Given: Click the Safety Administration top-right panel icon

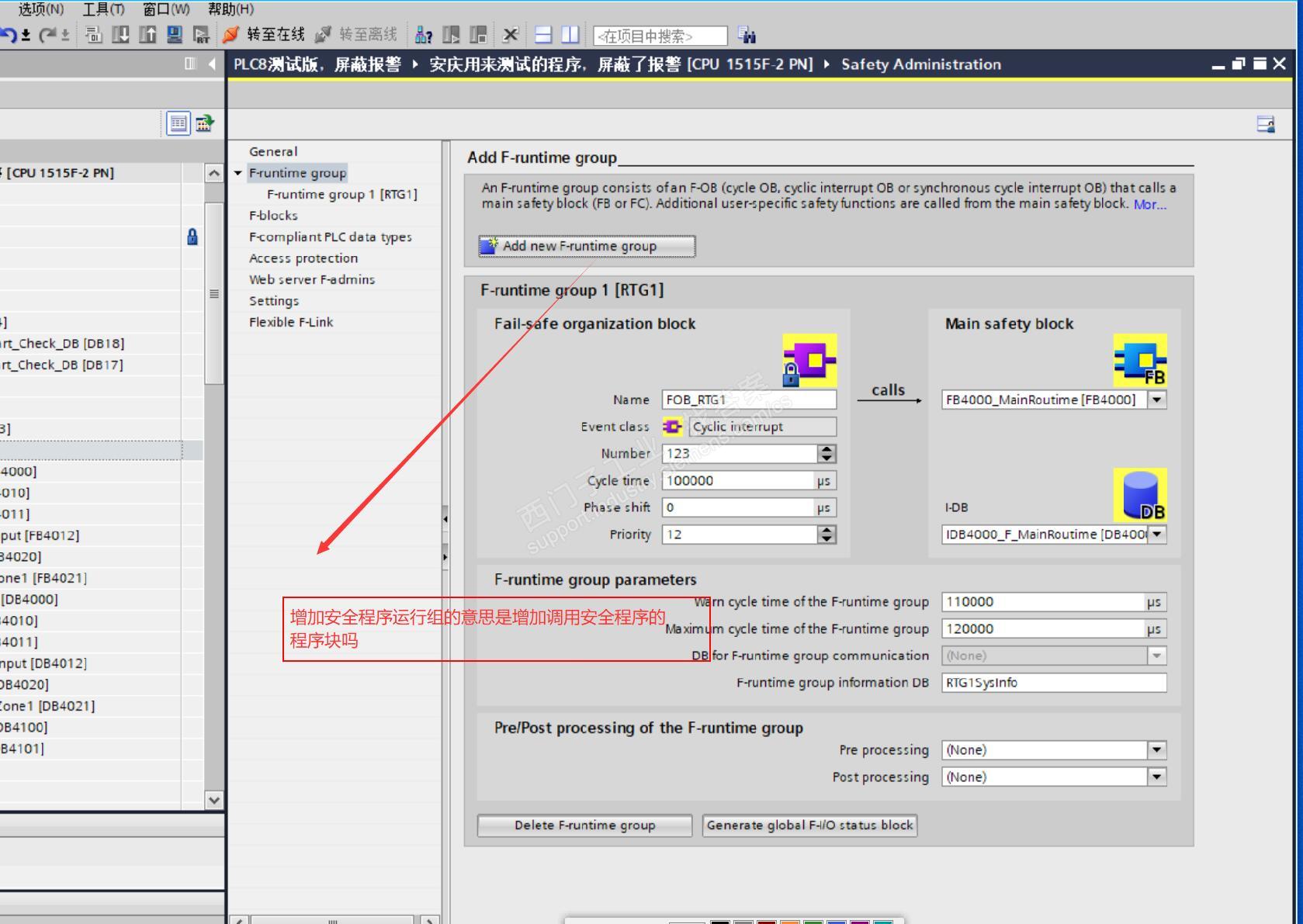Looking at the screenshot, I should (1266, 124).
